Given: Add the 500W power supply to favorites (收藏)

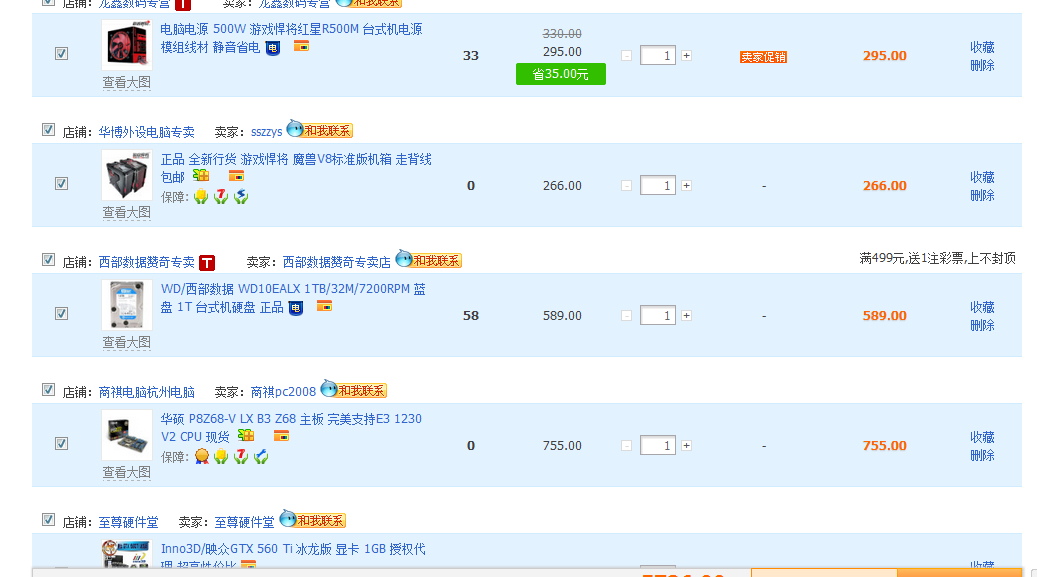Looking at the screenshot, I should 982,47.
